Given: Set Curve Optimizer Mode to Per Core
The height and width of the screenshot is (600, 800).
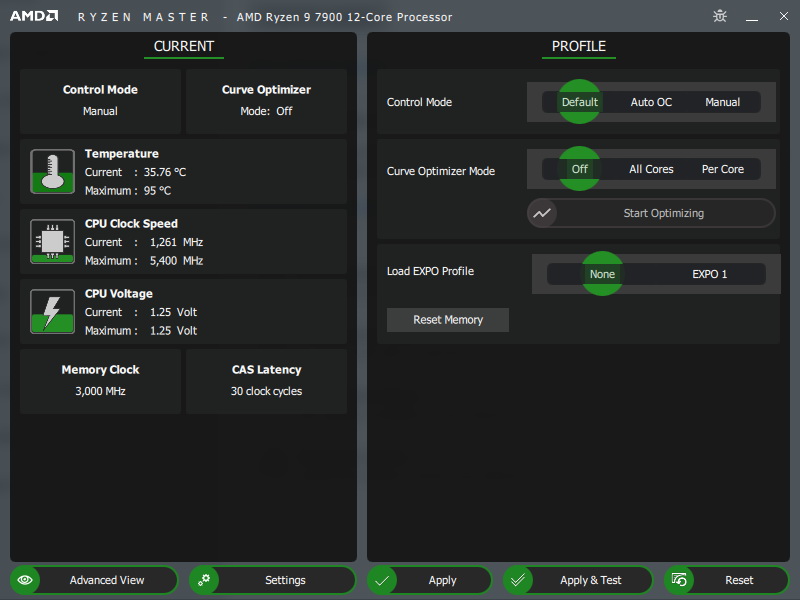Looking at the screenshot, I should click(x=722, y=169).
